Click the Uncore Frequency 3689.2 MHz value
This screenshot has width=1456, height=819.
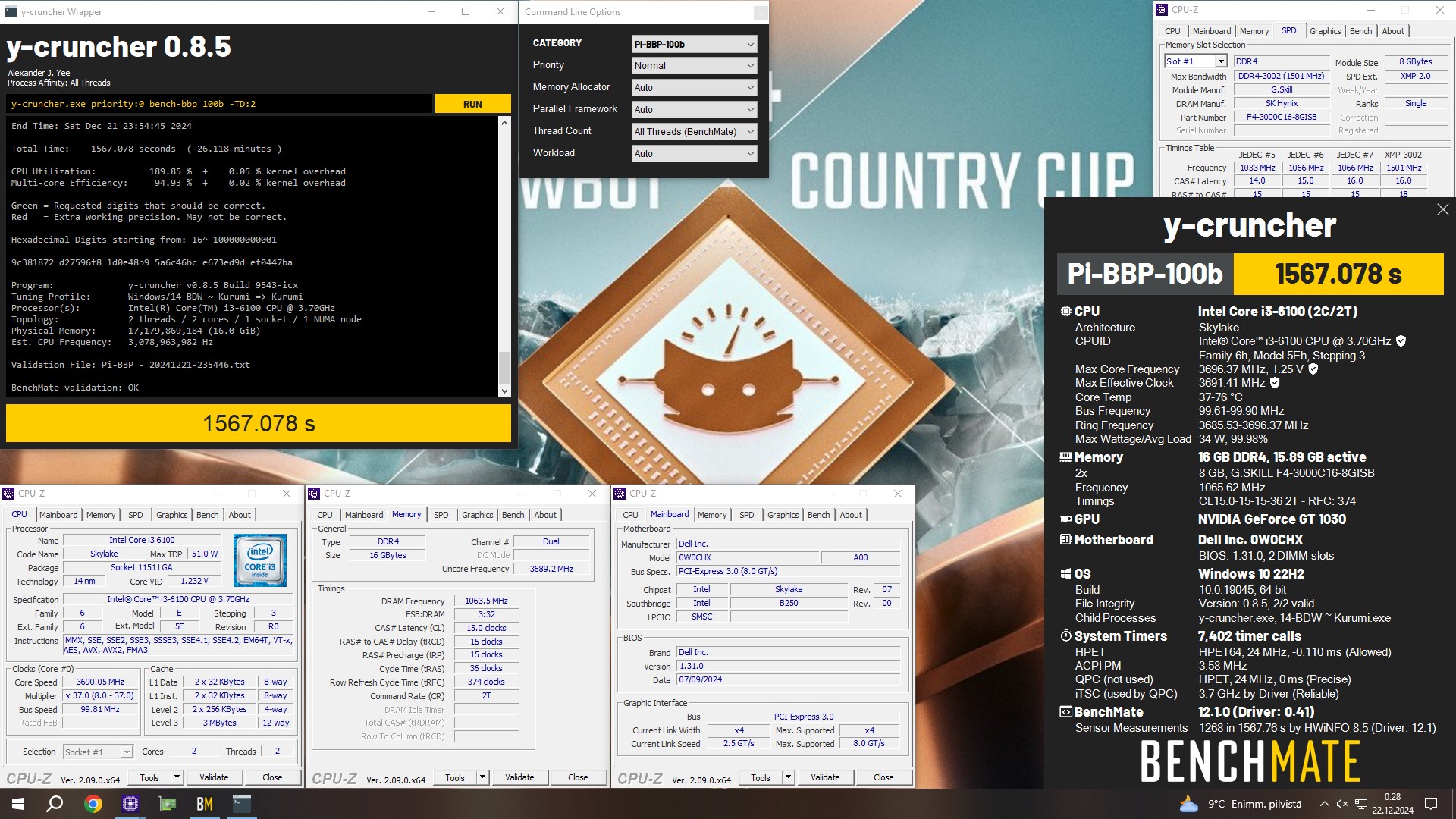(x=551, y=570)
